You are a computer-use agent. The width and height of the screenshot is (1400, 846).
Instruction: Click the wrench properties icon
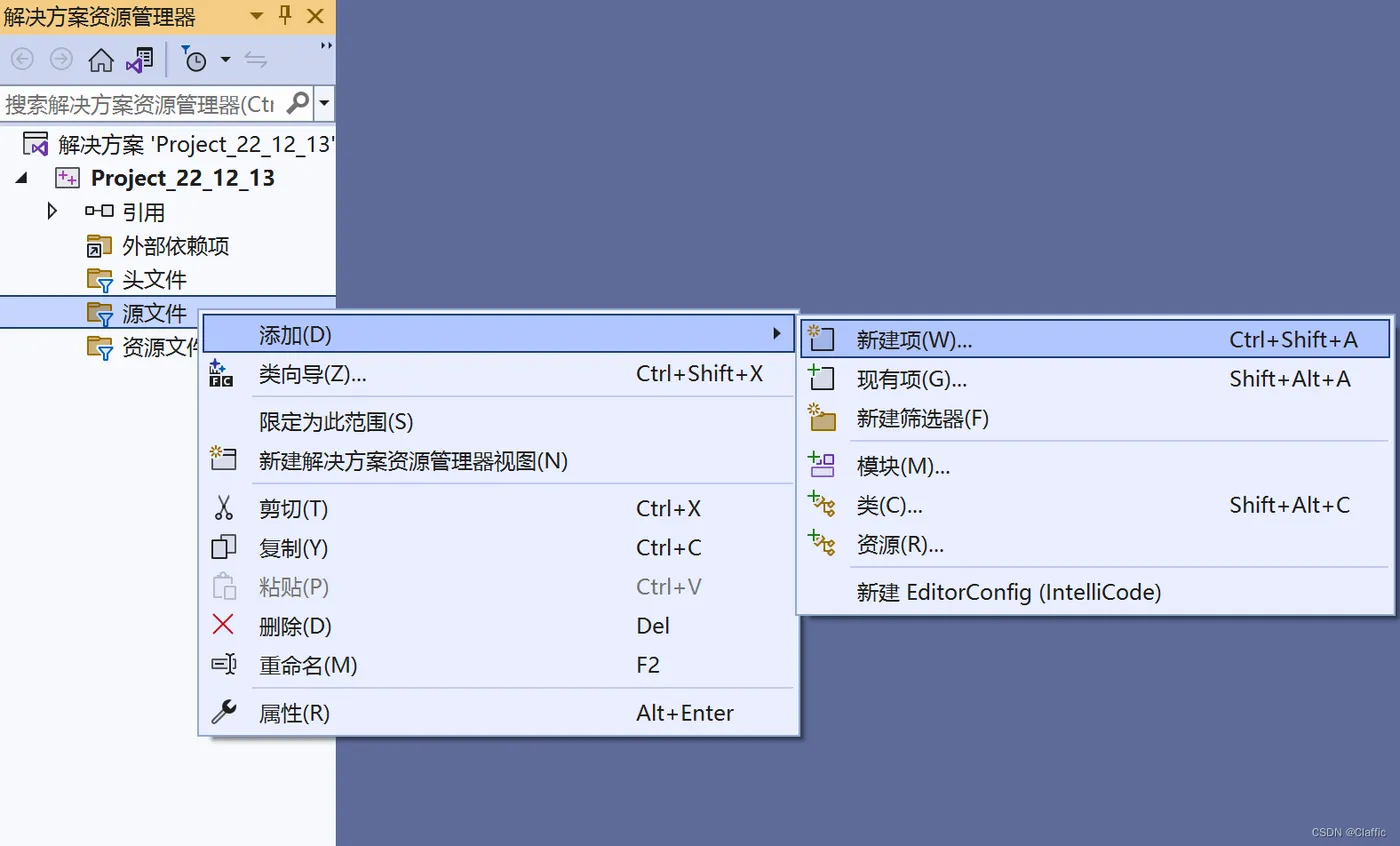[223, 712]
